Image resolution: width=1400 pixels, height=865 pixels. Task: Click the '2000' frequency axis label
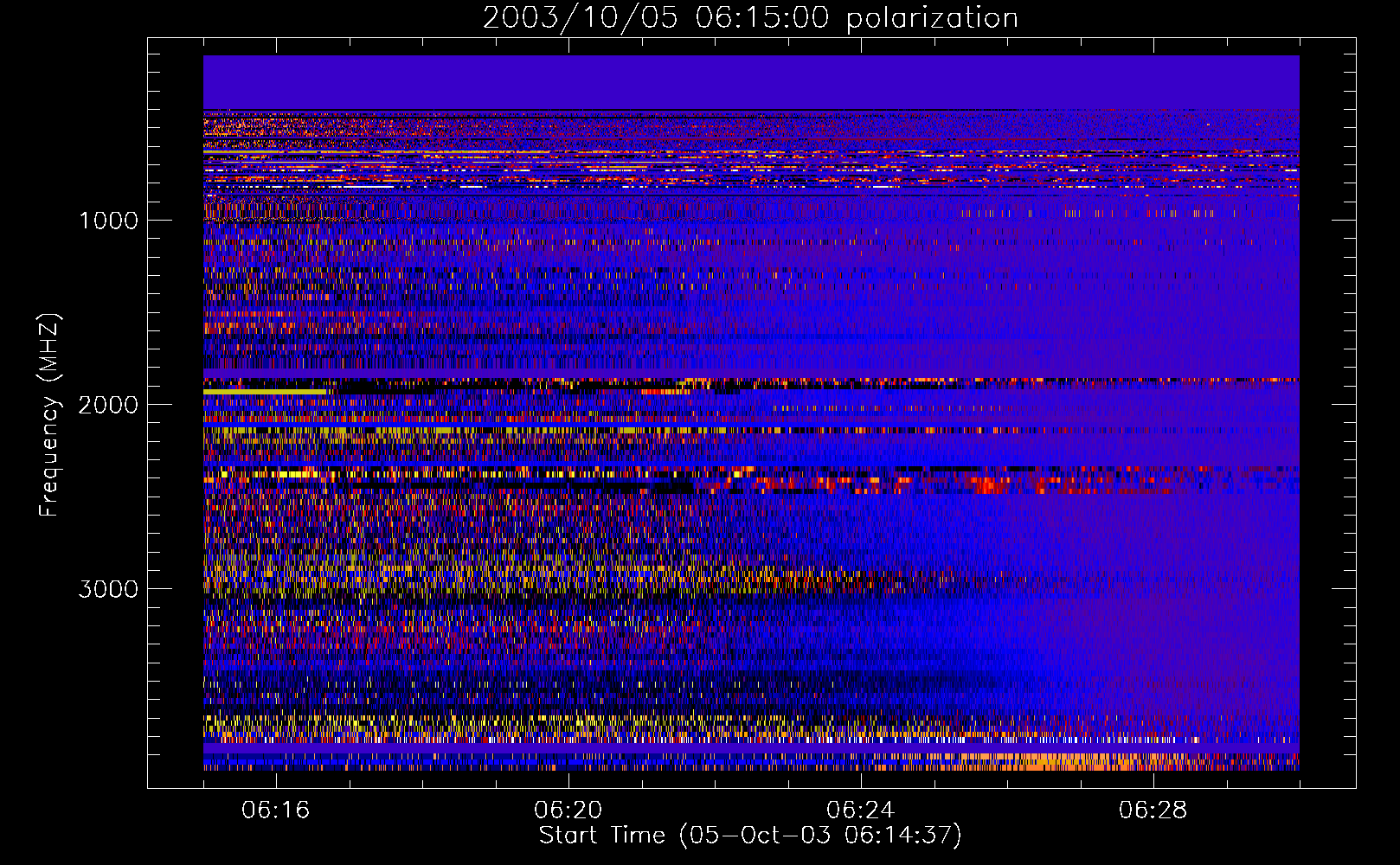pyautogui.click(x=108, y=405)
